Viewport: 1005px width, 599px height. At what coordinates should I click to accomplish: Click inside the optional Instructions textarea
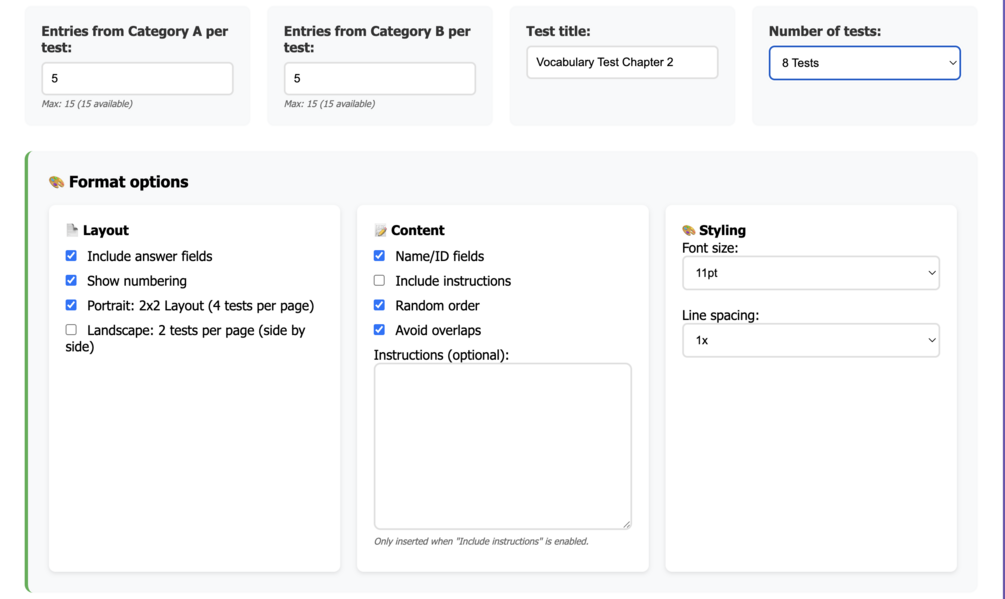pyautogui.click(x=502, y=445)
